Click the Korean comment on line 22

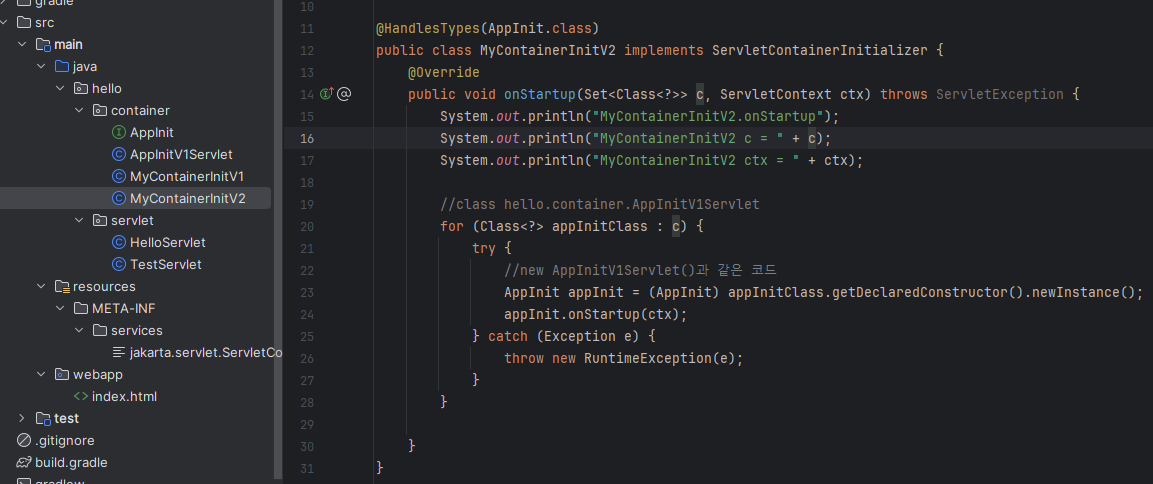[640, 270]
